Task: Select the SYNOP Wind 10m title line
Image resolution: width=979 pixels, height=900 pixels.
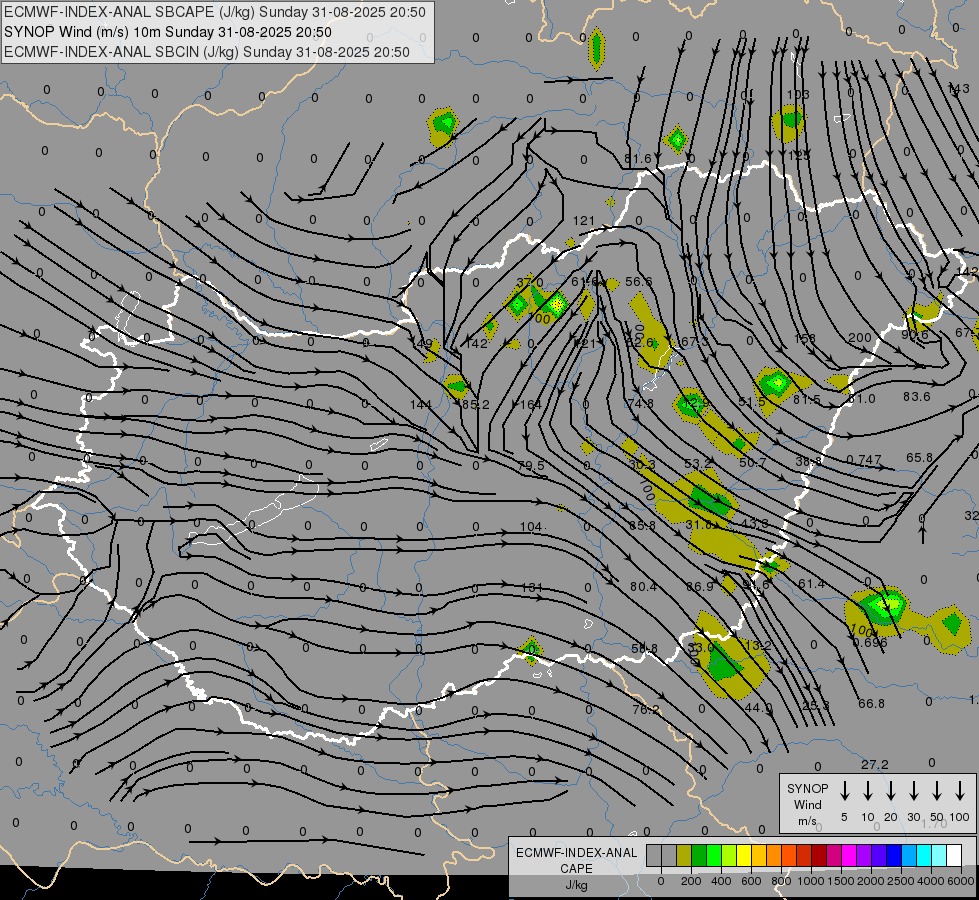Action: (x=167, y=32)
